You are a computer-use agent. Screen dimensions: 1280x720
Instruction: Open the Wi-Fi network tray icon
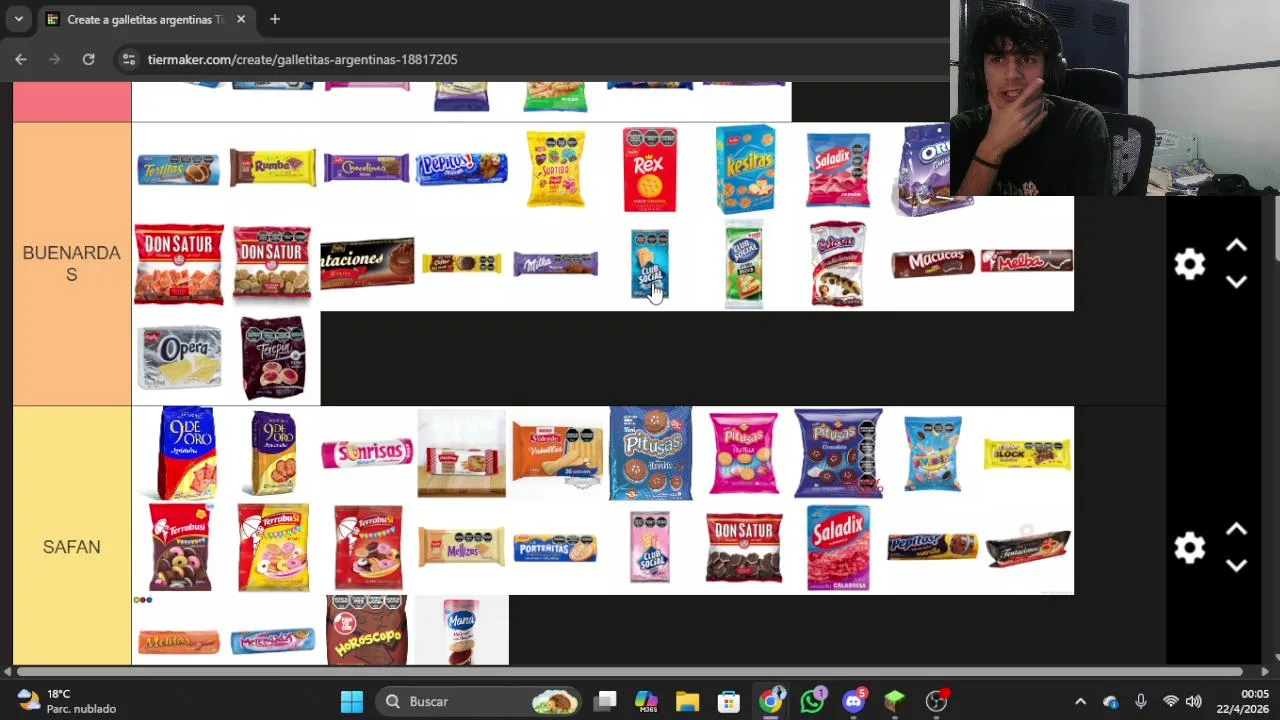pyautogui.click(x=1170, y=701)
